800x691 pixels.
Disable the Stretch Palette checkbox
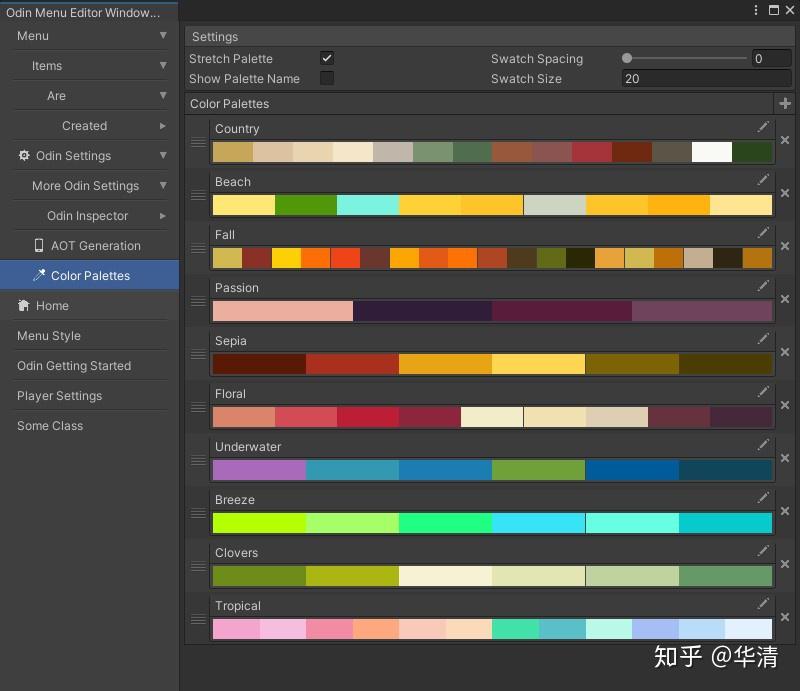point(327,58)
